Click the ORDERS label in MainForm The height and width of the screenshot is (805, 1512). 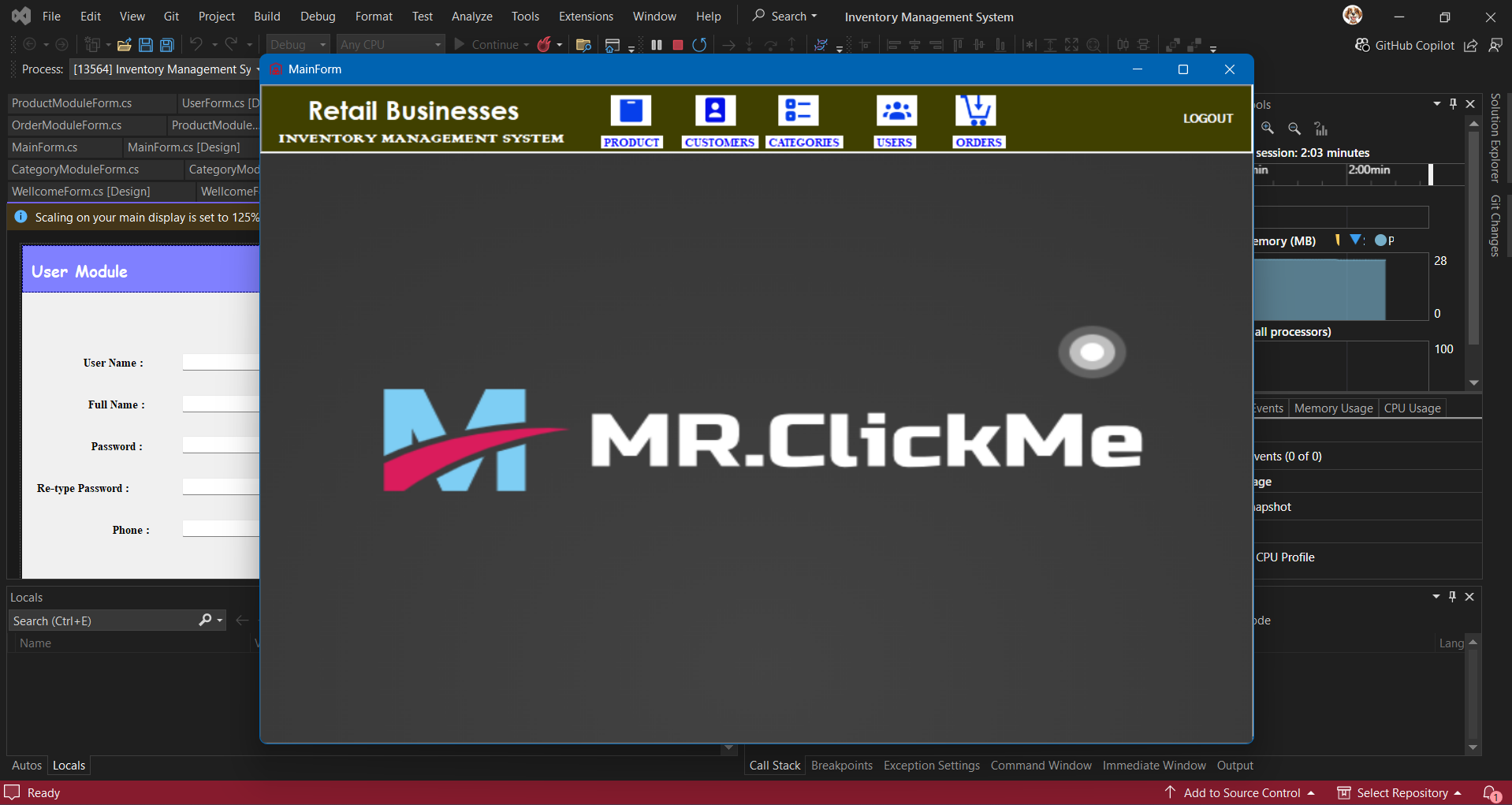978,143
